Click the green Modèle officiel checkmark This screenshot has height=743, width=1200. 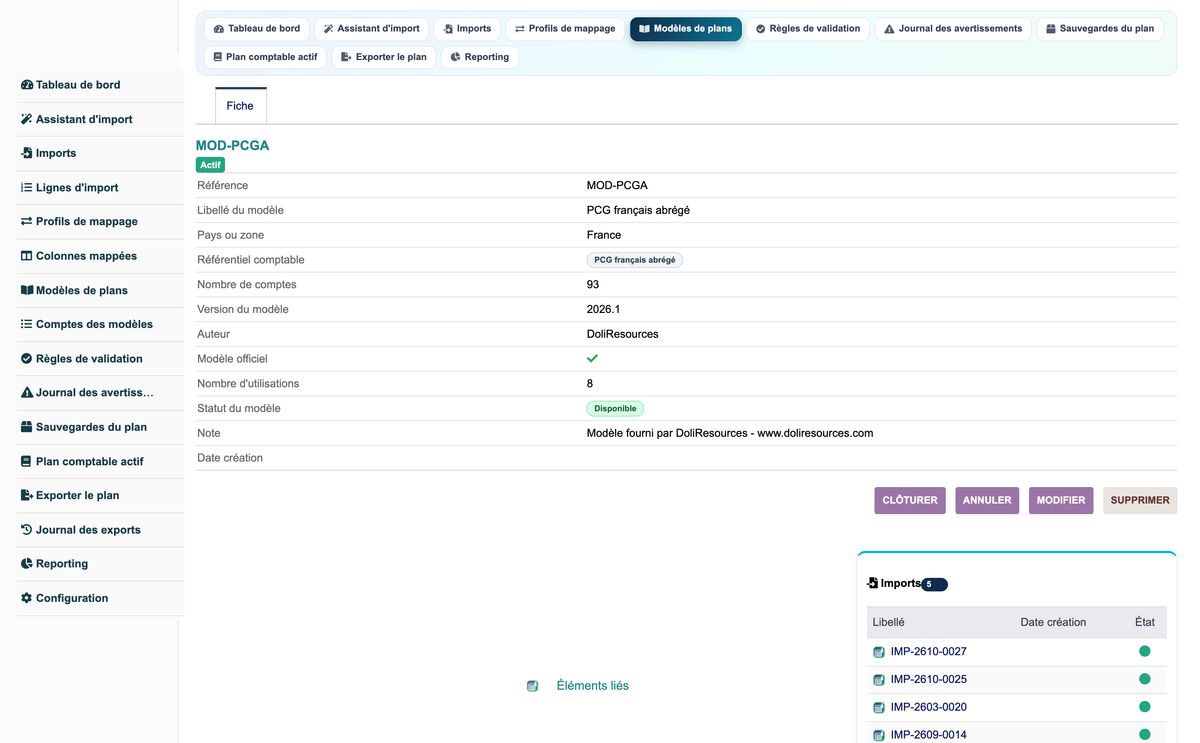click(x=592, y=358)
